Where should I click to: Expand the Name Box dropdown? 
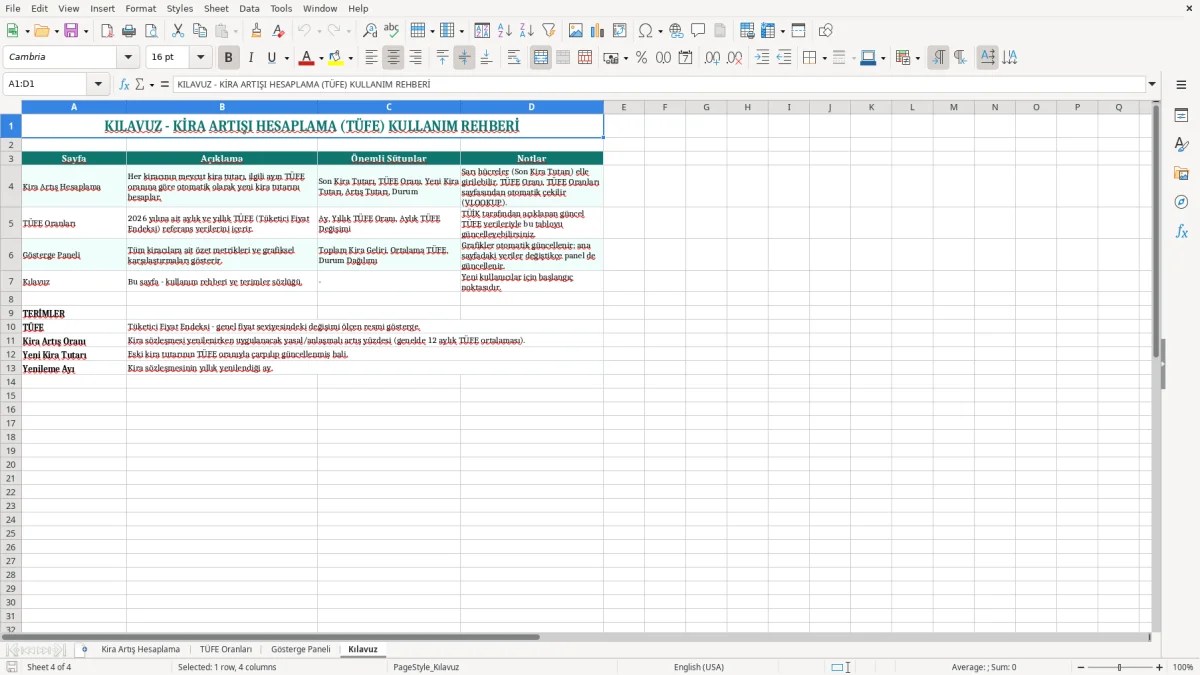point(98,85)
